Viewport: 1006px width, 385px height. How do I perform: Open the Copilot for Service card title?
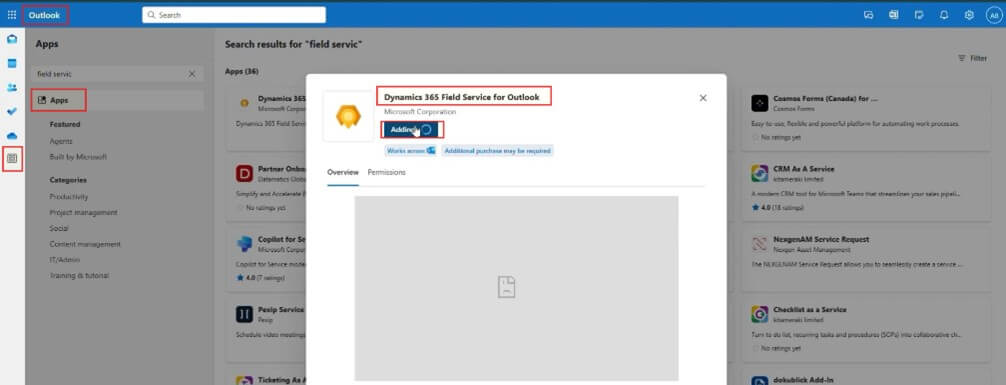282,239
